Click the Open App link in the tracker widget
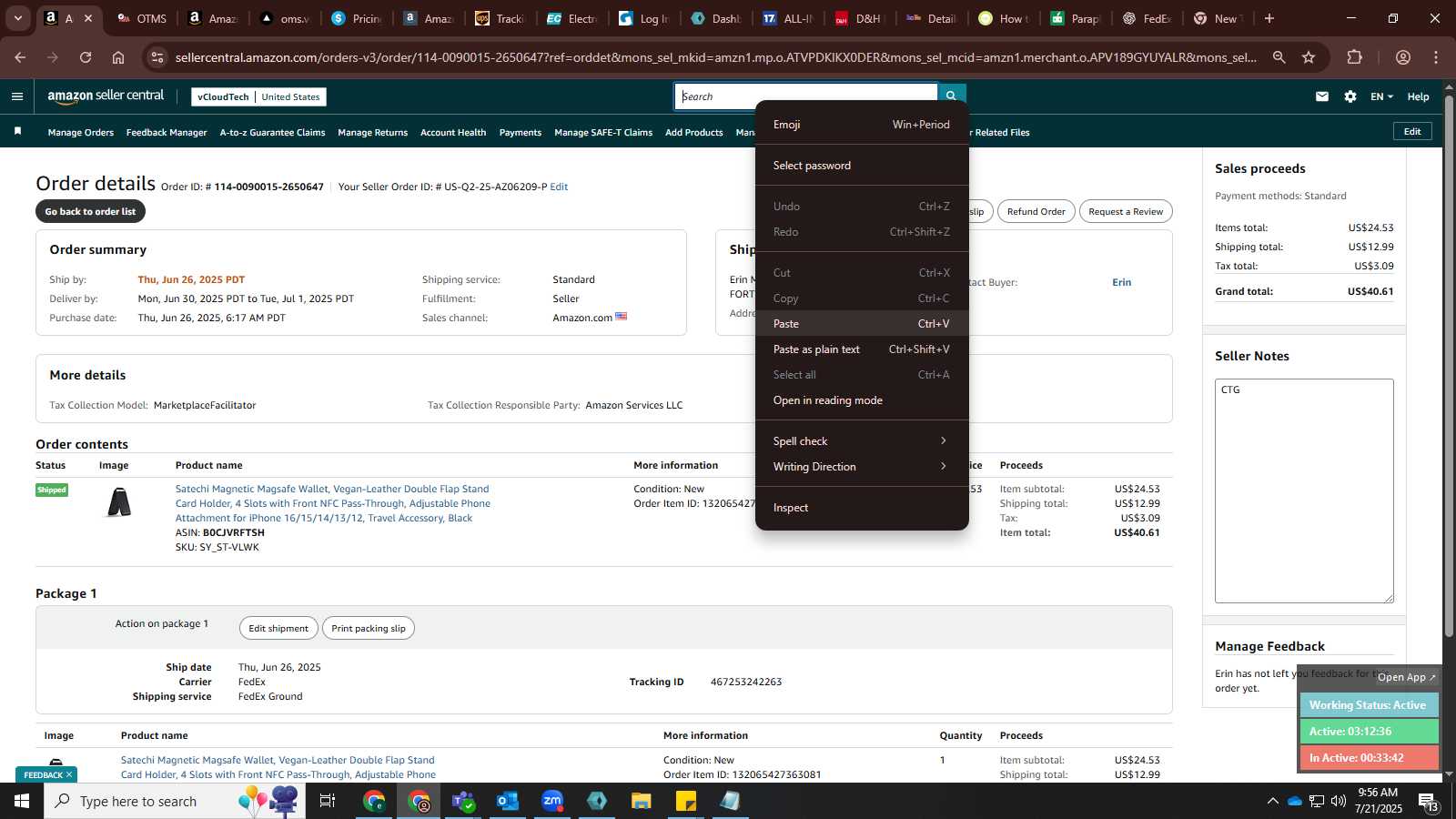Screen dimensions: 1456x819 tap(1406, 677)
